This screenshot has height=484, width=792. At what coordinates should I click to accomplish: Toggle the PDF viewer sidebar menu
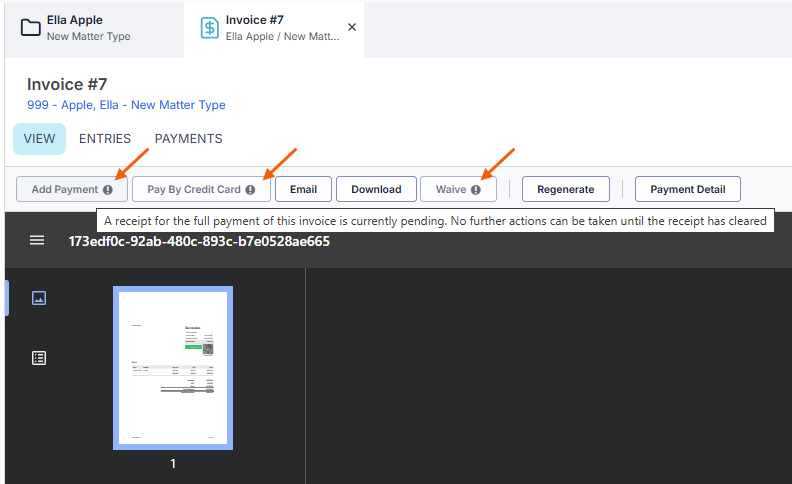[x=37, y=240]
